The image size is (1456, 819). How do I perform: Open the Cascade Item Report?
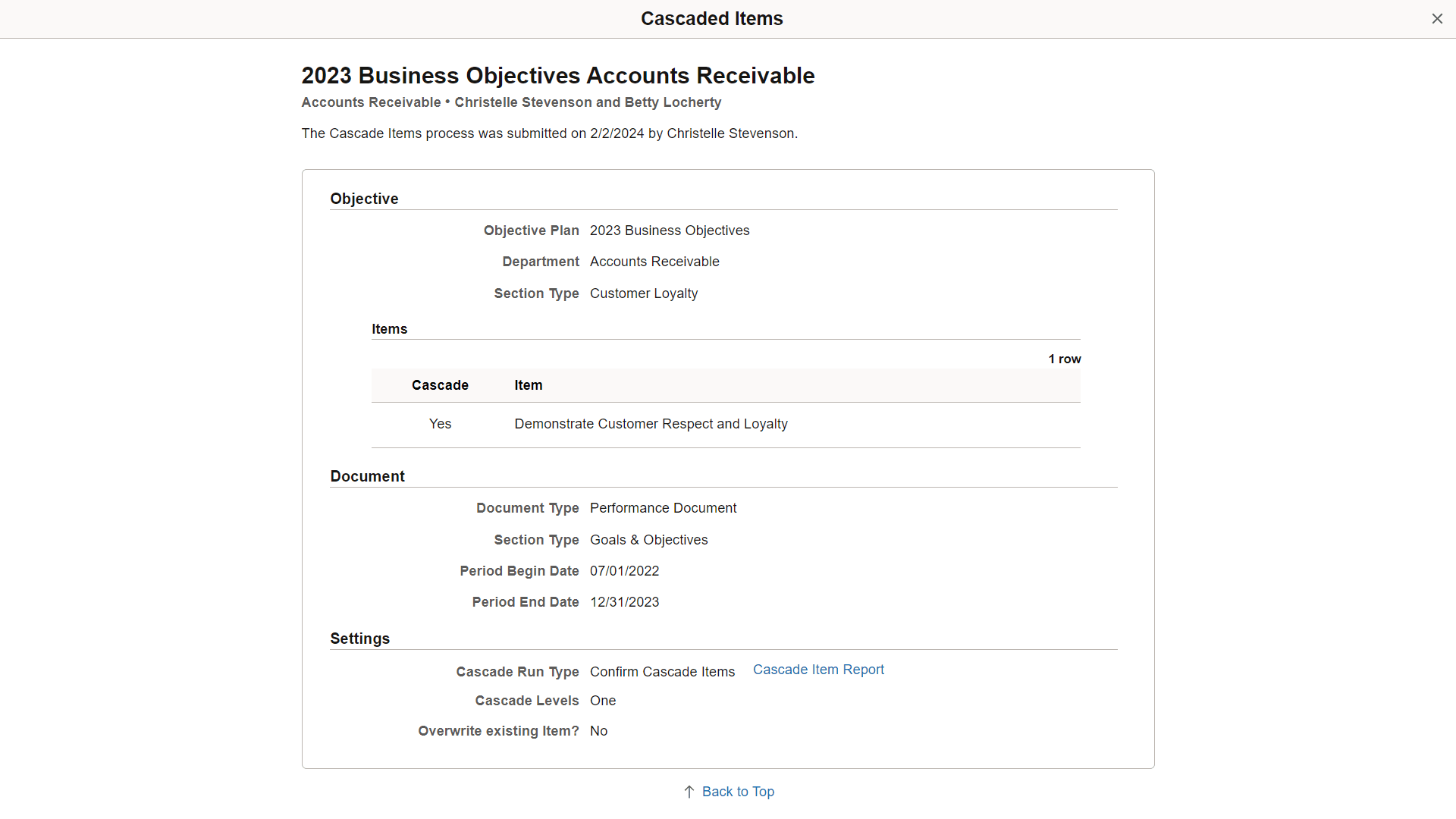(818, 670)
